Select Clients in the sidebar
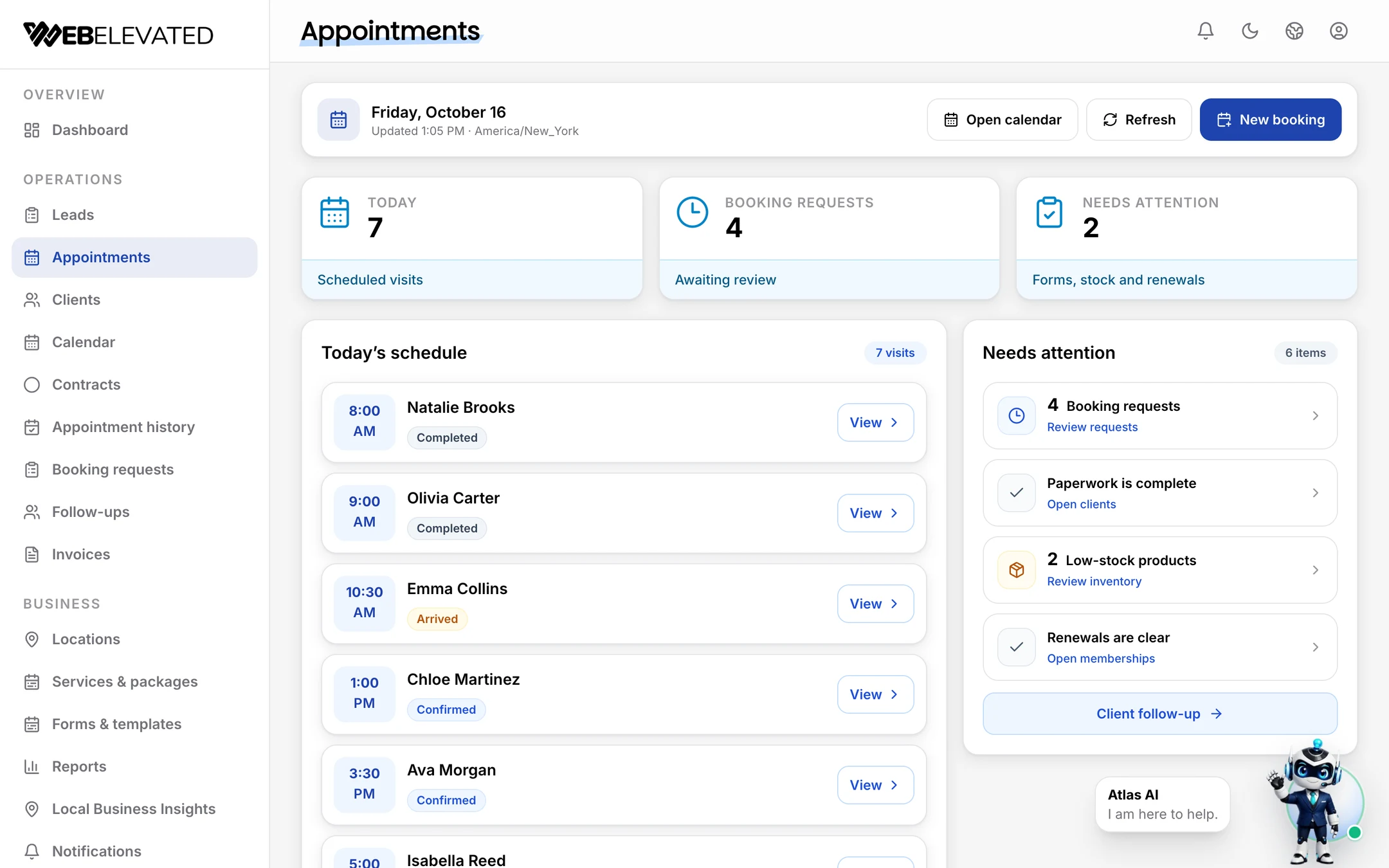Image resolution: width=1389 pixels, height=868 pixels. coord(134,300)
